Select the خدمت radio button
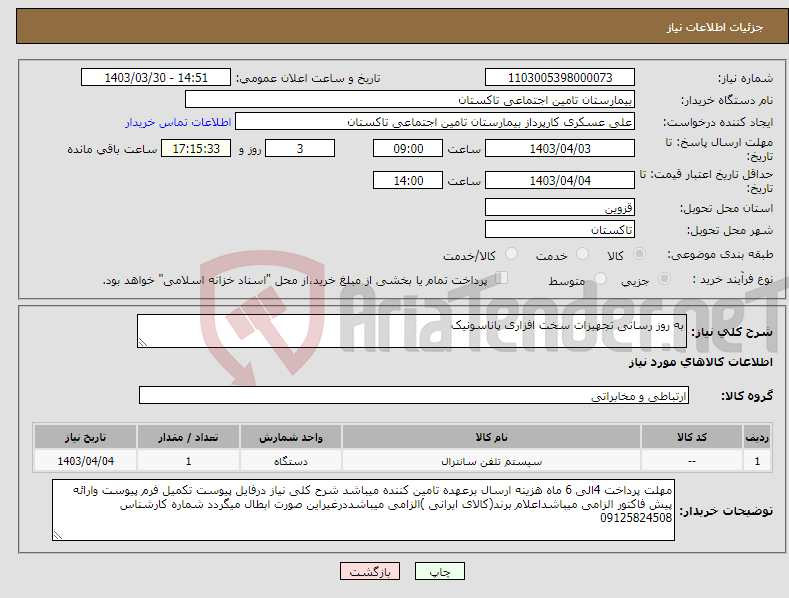The width and height of the screenshot is (789, 598). click(582, 254)
